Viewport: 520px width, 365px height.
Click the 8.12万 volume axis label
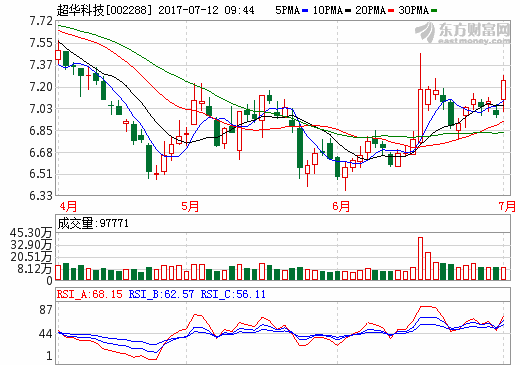point(35,269)
